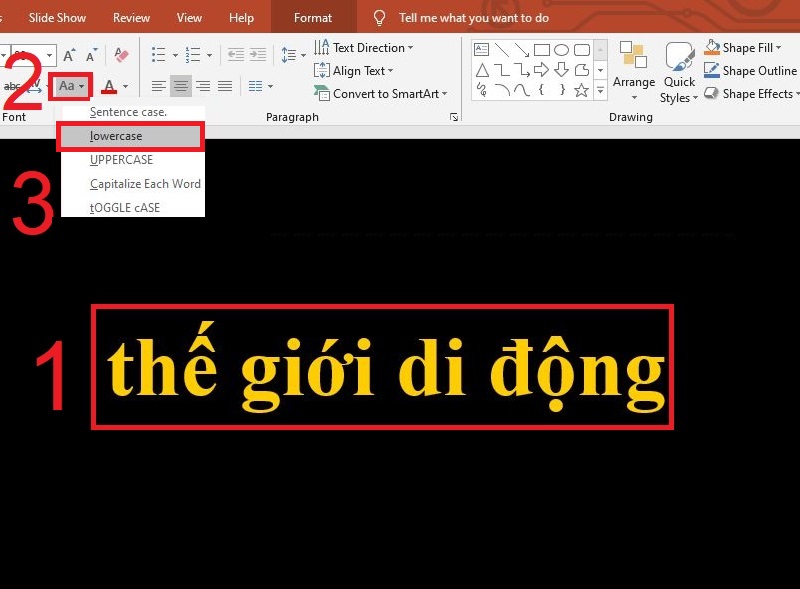
Task: Click the Shape Outline icon
Action: tap(713, 70)
